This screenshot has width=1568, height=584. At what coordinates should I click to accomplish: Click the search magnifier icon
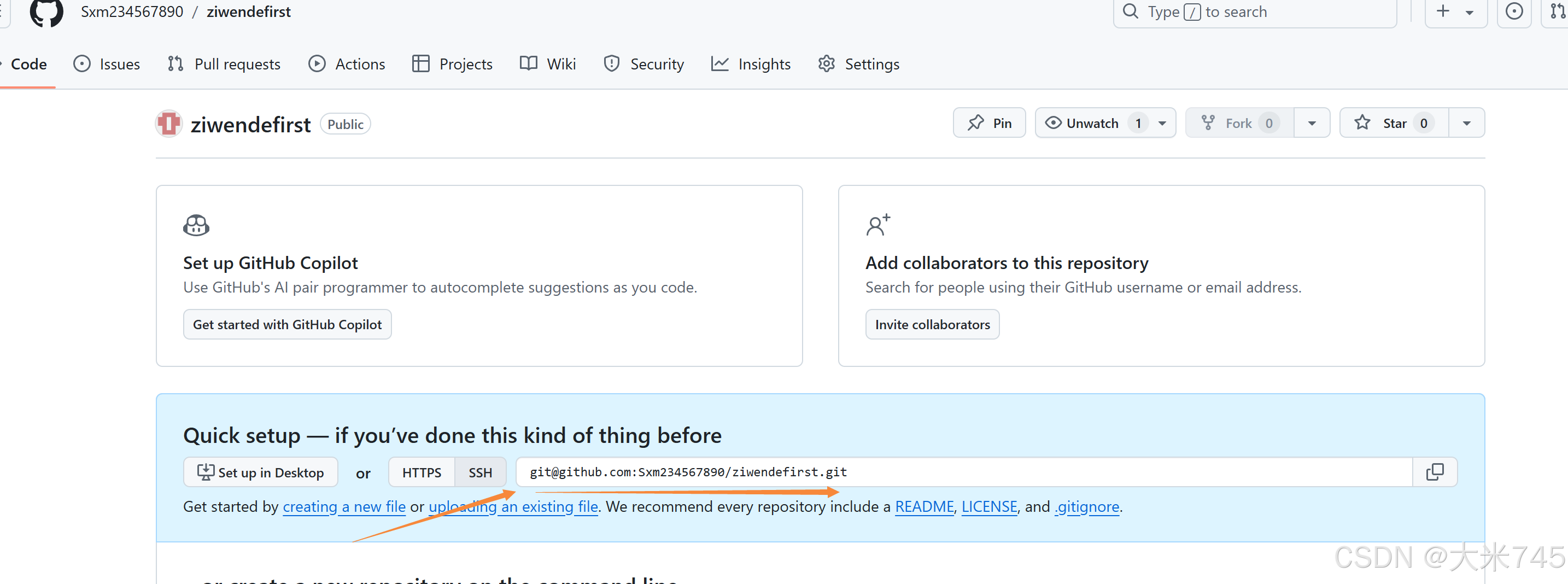[1130, 11]
